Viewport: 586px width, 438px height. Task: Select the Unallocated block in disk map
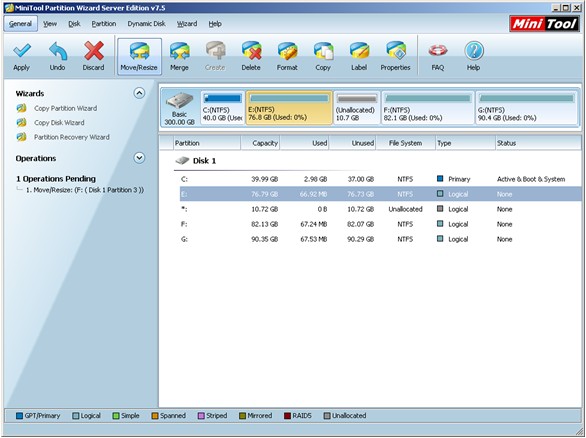(357, 108)
